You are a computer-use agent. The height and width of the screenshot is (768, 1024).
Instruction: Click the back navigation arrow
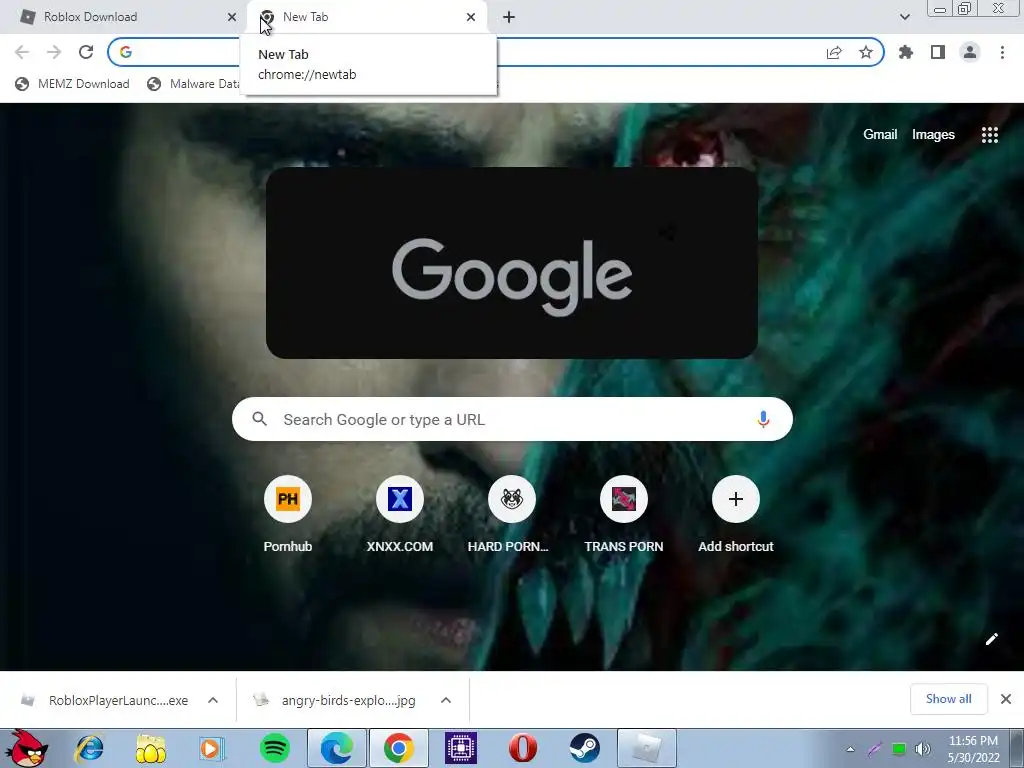pyautogui.click(x=22, y=52)
